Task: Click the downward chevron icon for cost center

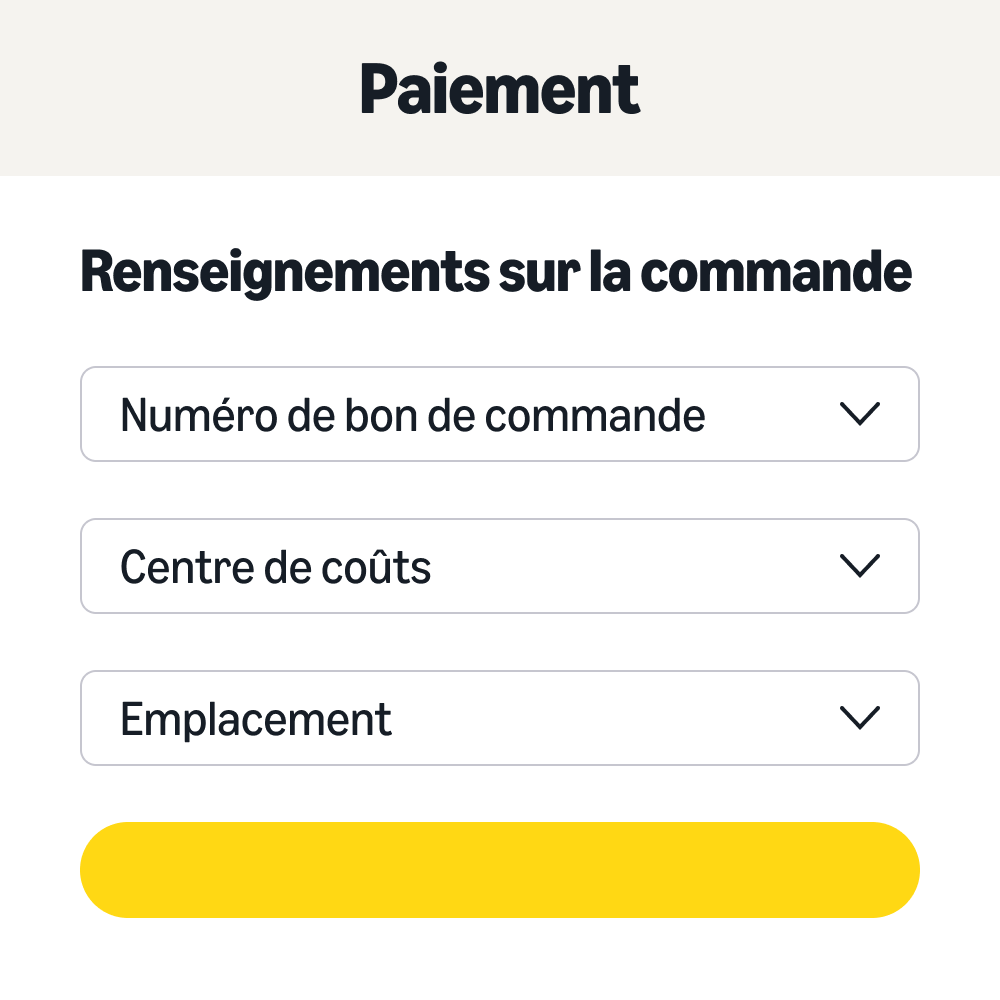Action: click(860, 566)
